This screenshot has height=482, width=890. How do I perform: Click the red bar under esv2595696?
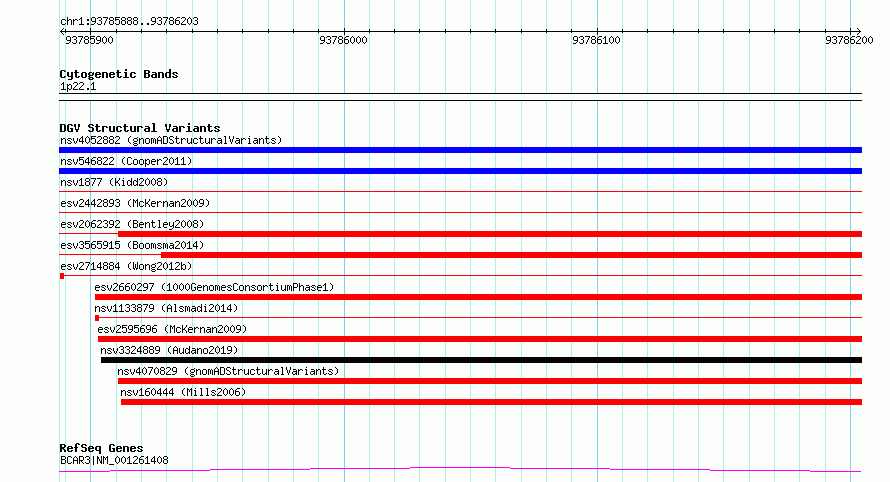tap(480, 339)
